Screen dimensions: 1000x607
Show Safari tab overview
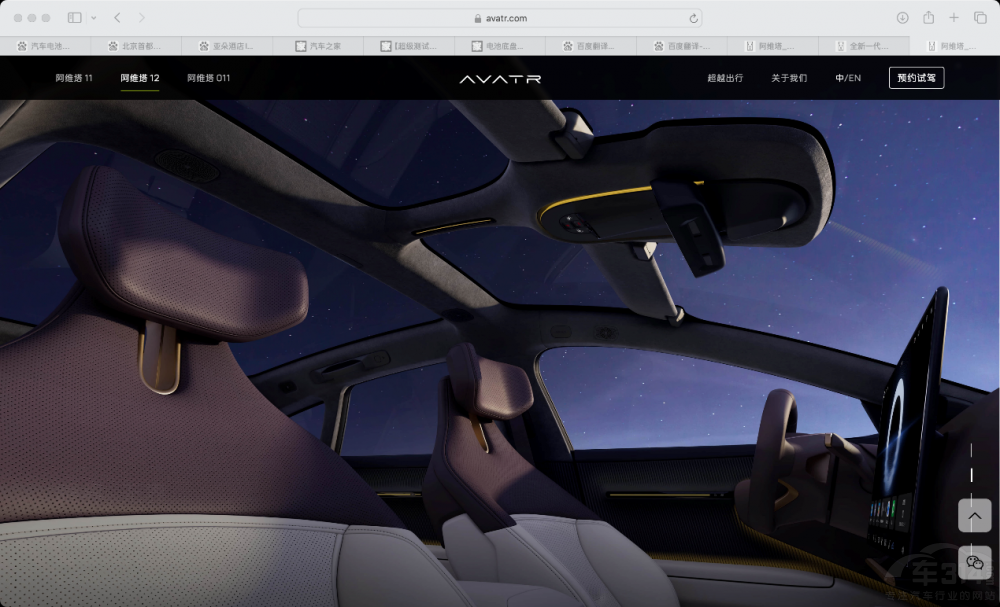pos(980,18)
